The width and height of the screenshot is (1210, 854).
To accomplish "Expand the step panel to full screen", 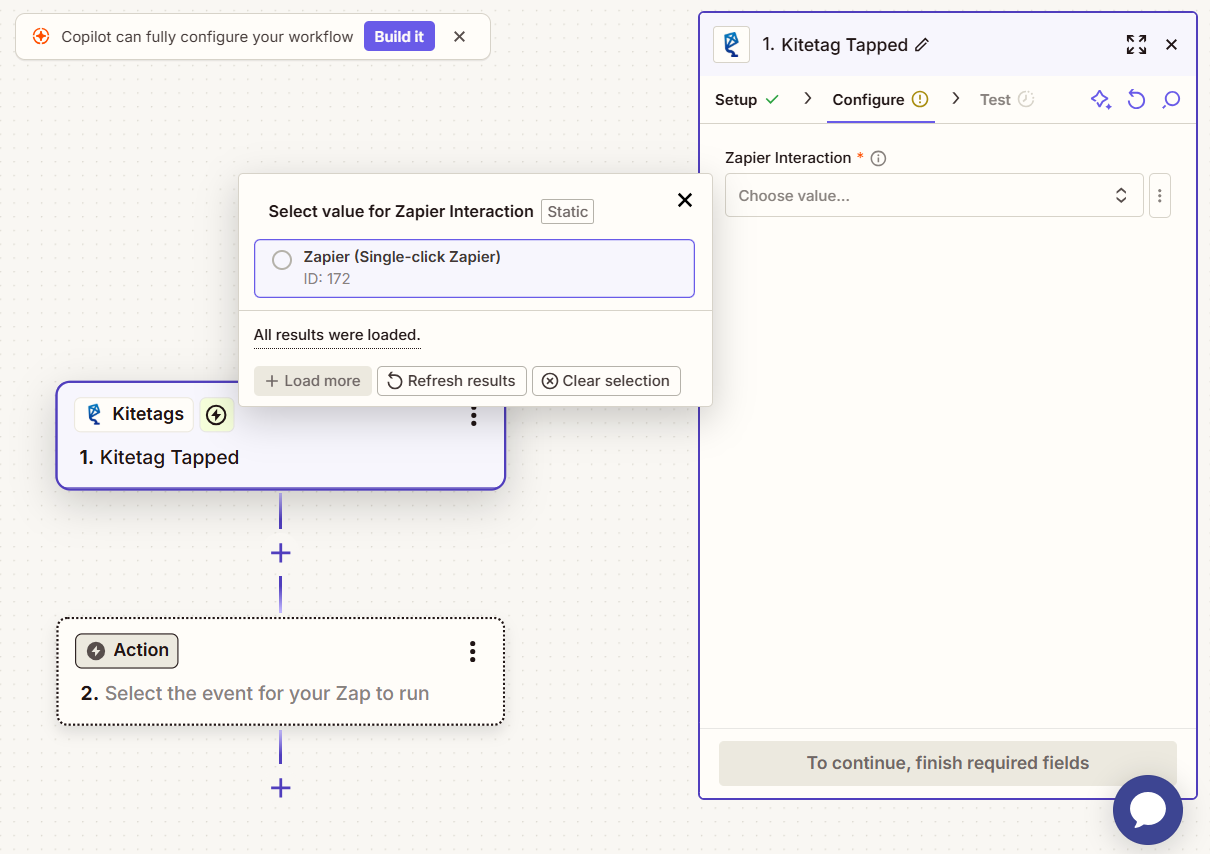I will [x=1136, y=45].
